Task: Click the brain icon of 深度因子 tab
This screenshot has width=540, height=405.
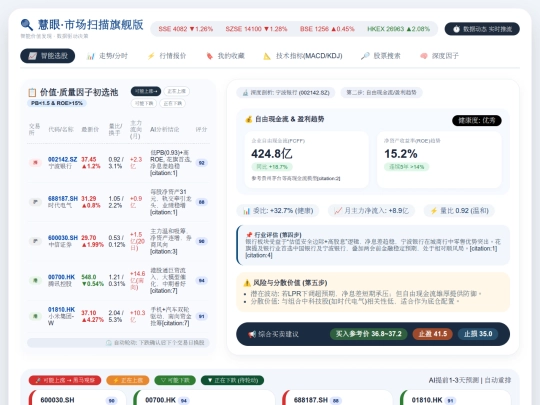Action: pos(424,56)
